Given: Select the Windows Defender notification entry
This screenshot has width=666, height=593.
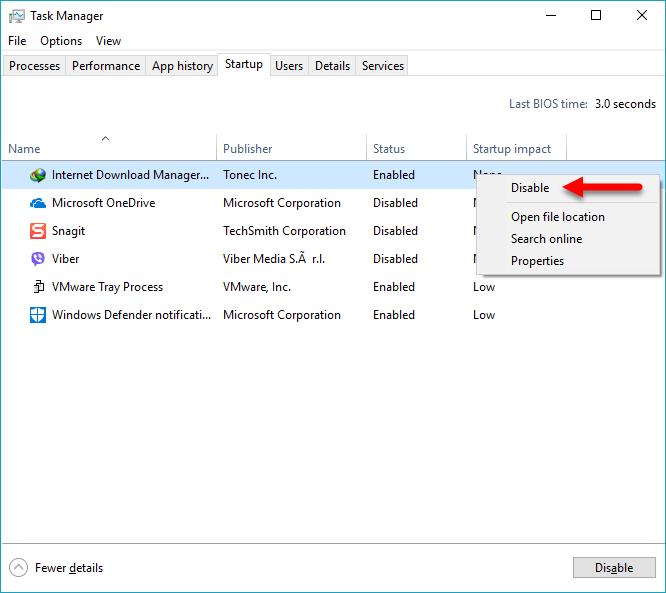Looking at the screenshot, I should click(x=131, y=315).
